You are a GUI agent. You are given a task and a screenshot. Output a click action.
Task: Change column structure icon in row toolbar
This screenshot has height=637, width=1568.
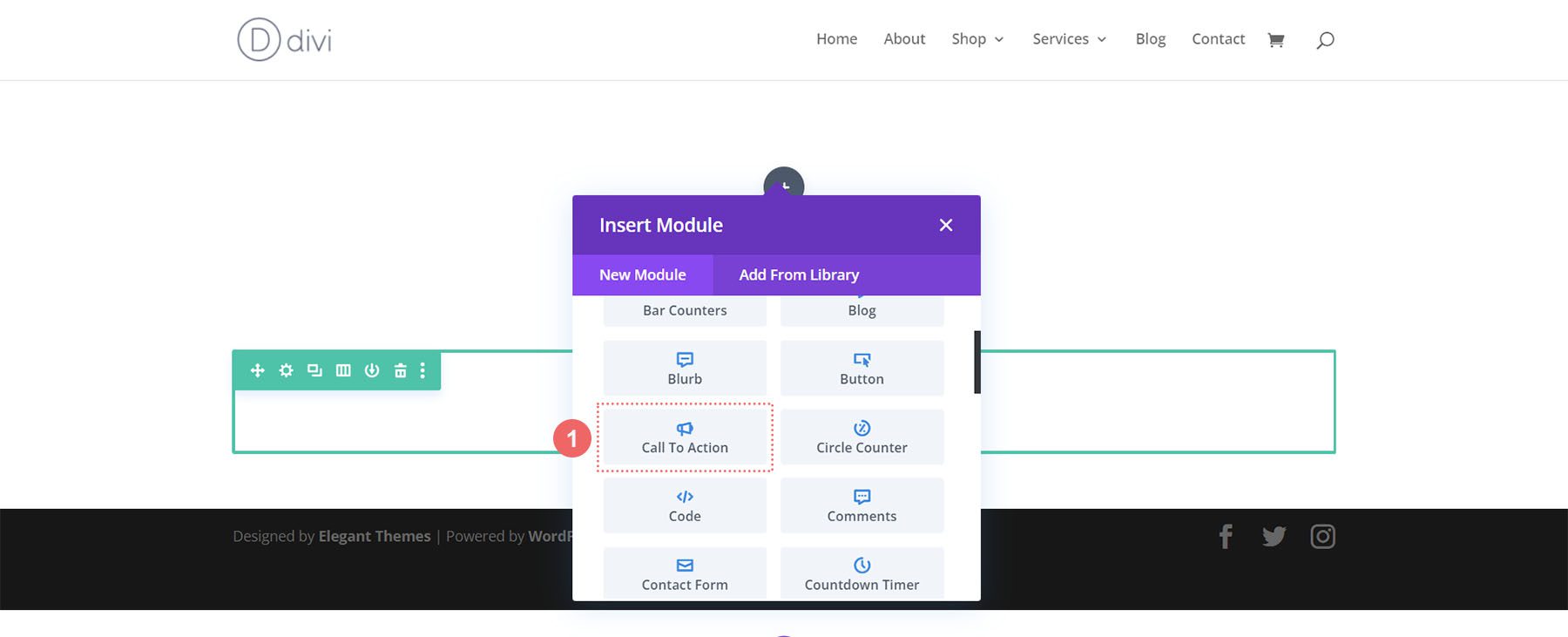[x=343, y=370]
